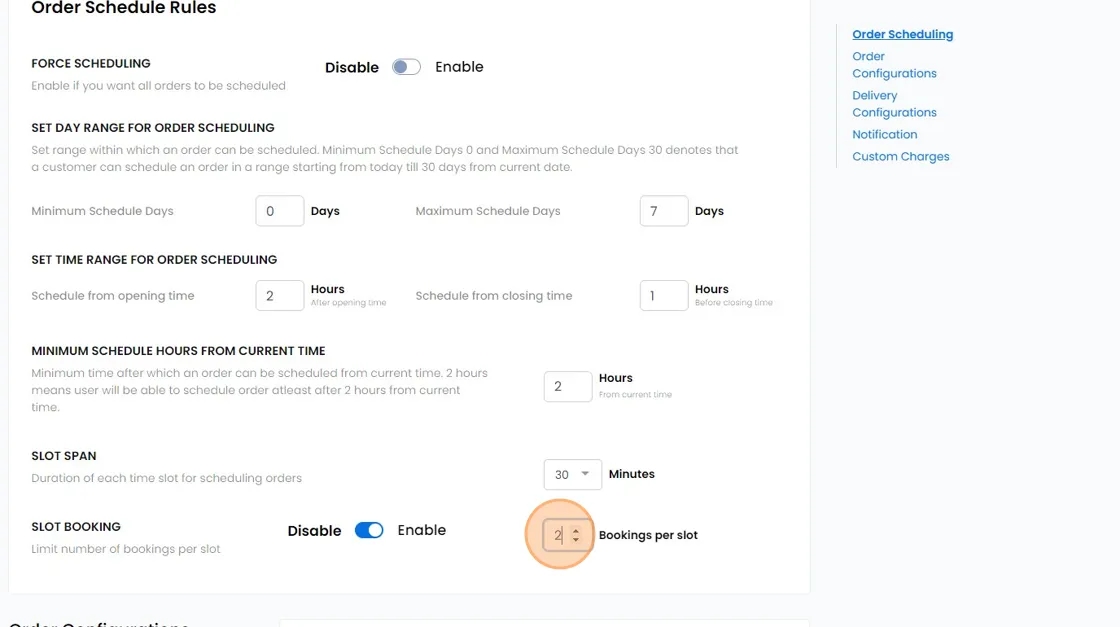Focus the Minimum Schedule Days field

279,211
